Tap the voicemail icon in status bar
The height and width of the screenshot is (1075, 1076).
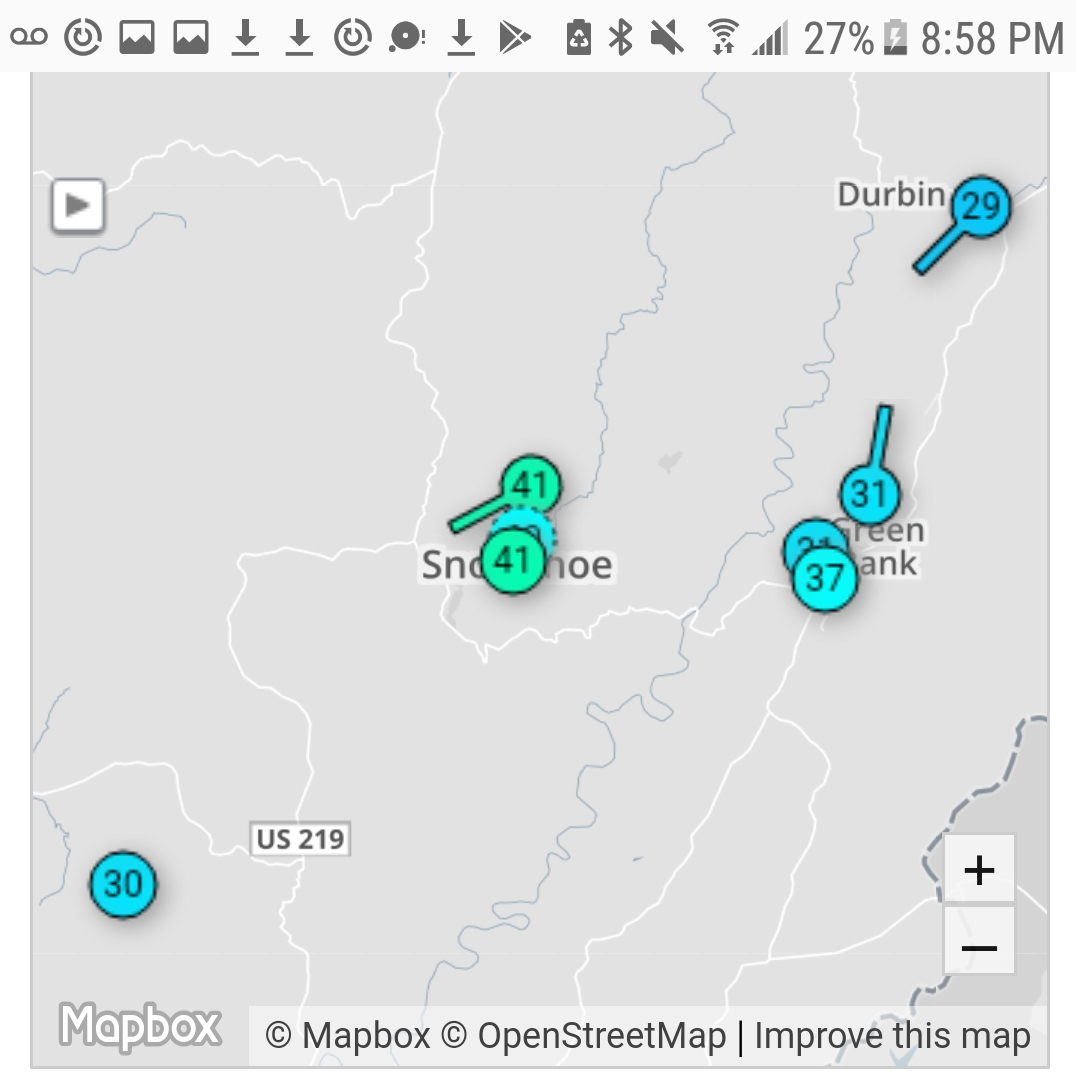[29, 38]
